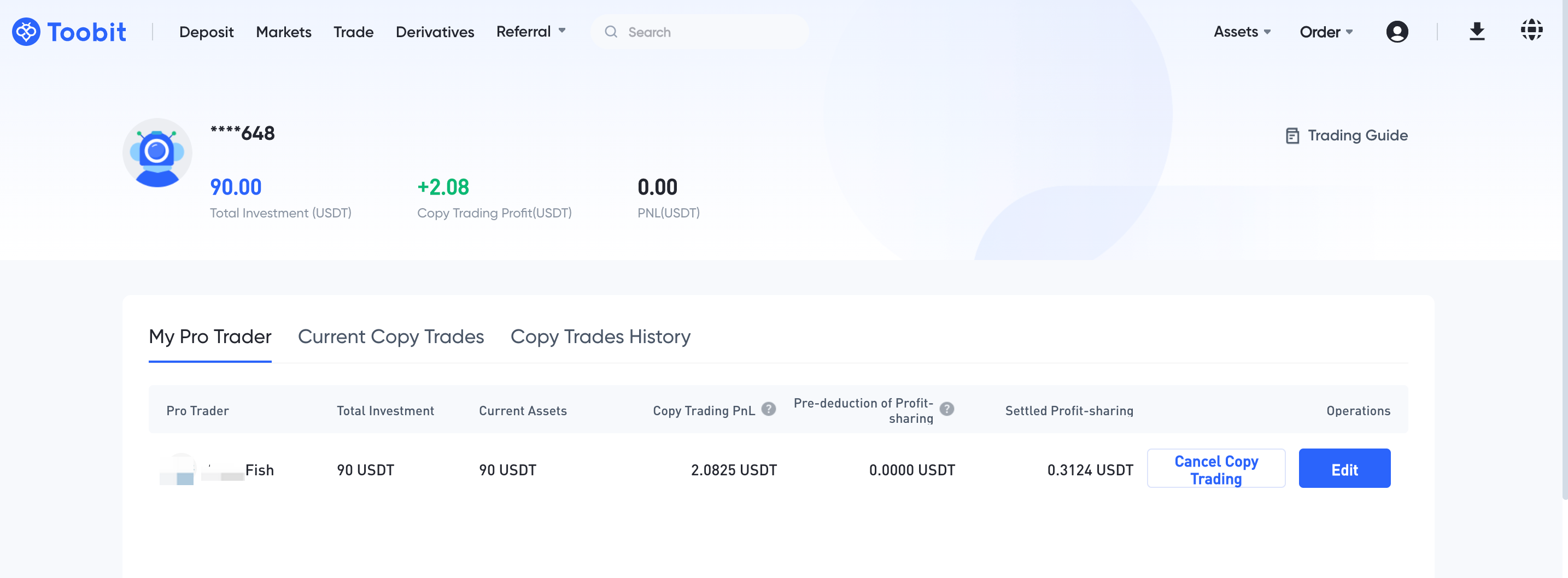Open the user account profile icon

1396,32
